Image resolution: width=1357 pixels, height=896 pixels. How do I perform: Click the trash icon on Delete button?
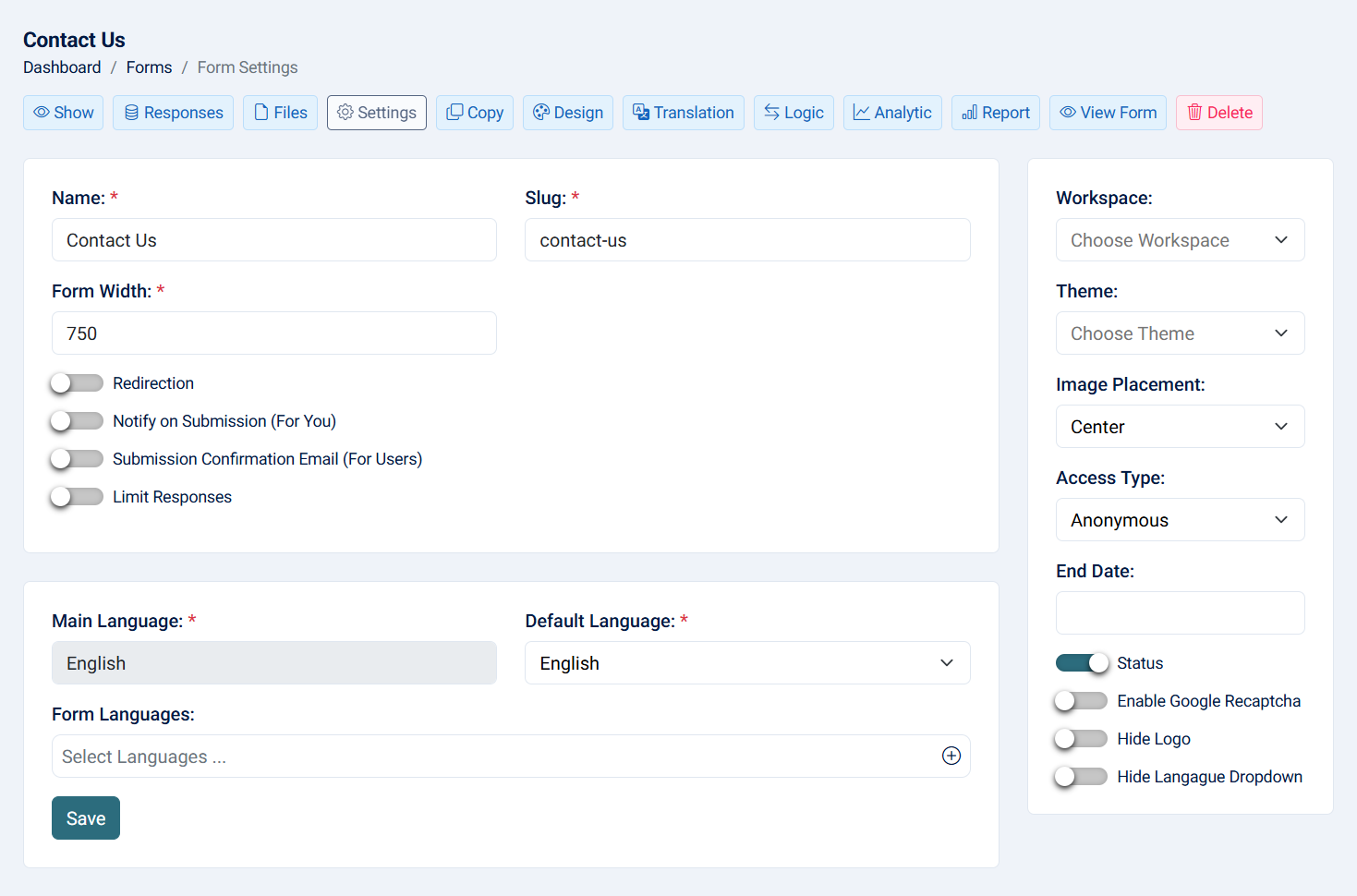[x=1194, y=113]
